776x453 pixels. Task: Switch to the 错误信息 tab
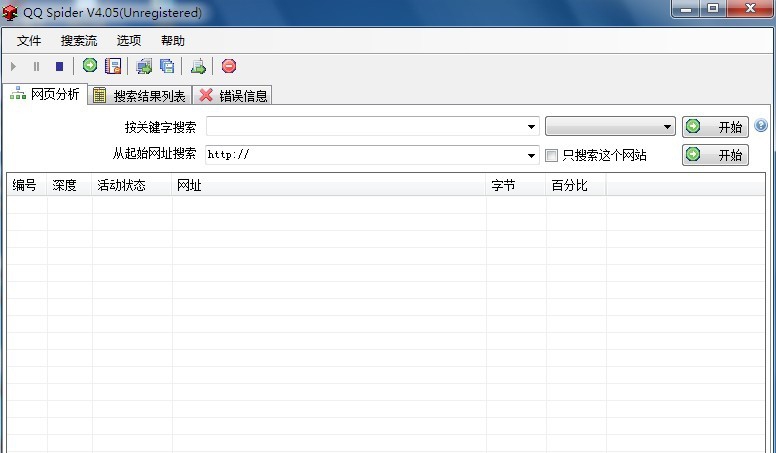pyautogui.click(x=233, y=96)
